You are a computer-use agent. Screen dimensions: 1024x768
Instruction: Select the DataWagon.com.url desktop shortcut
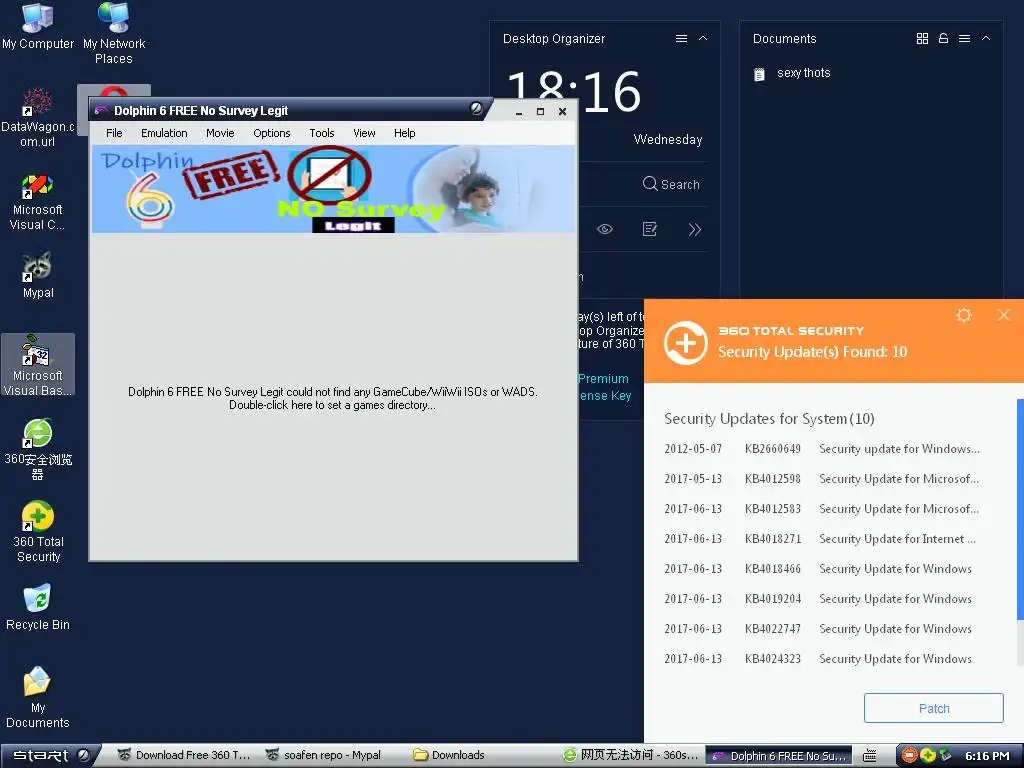(x=37, y=118)
